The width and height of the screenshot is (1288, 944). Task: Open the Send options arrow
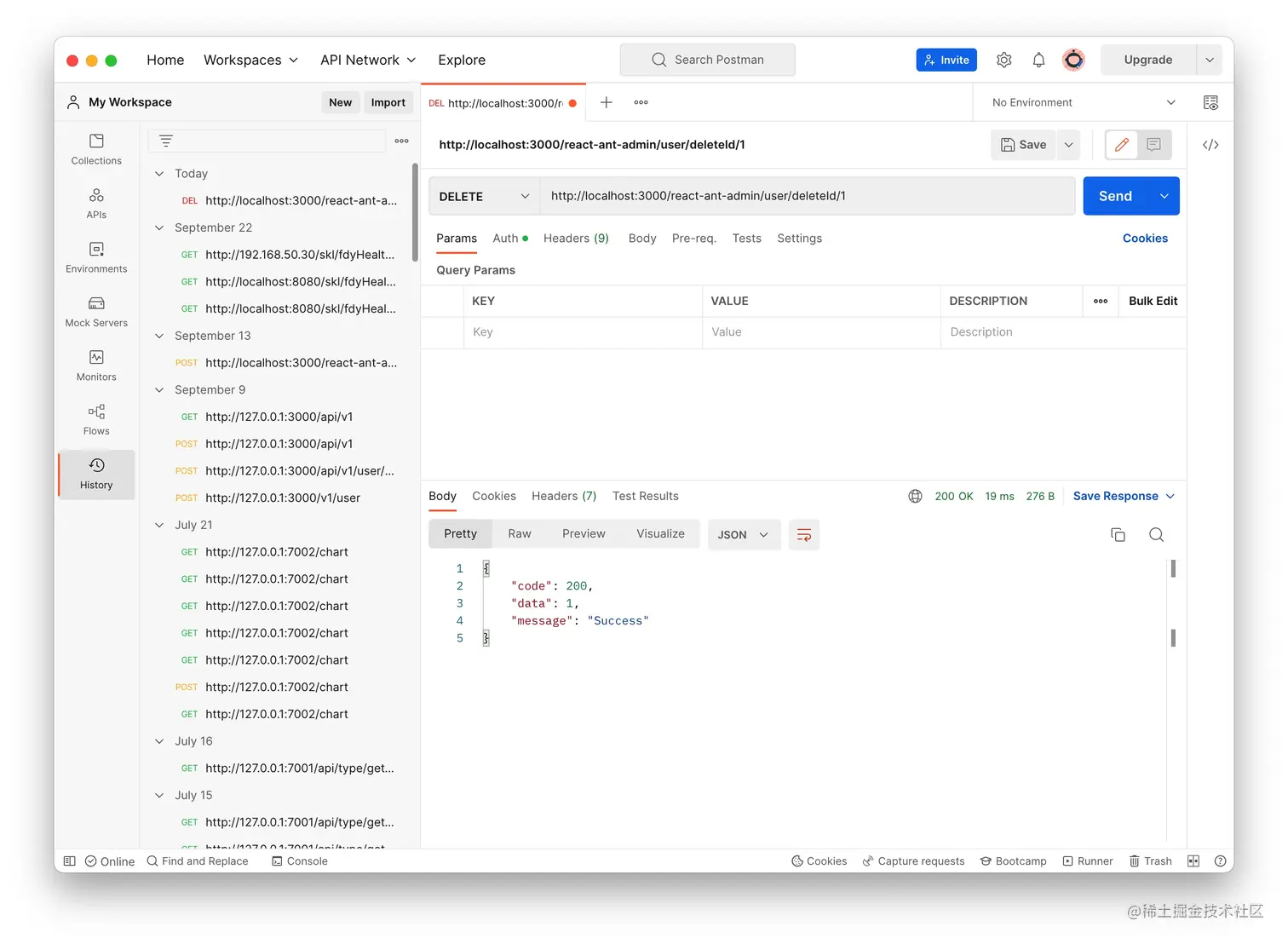coord(1164,196)
